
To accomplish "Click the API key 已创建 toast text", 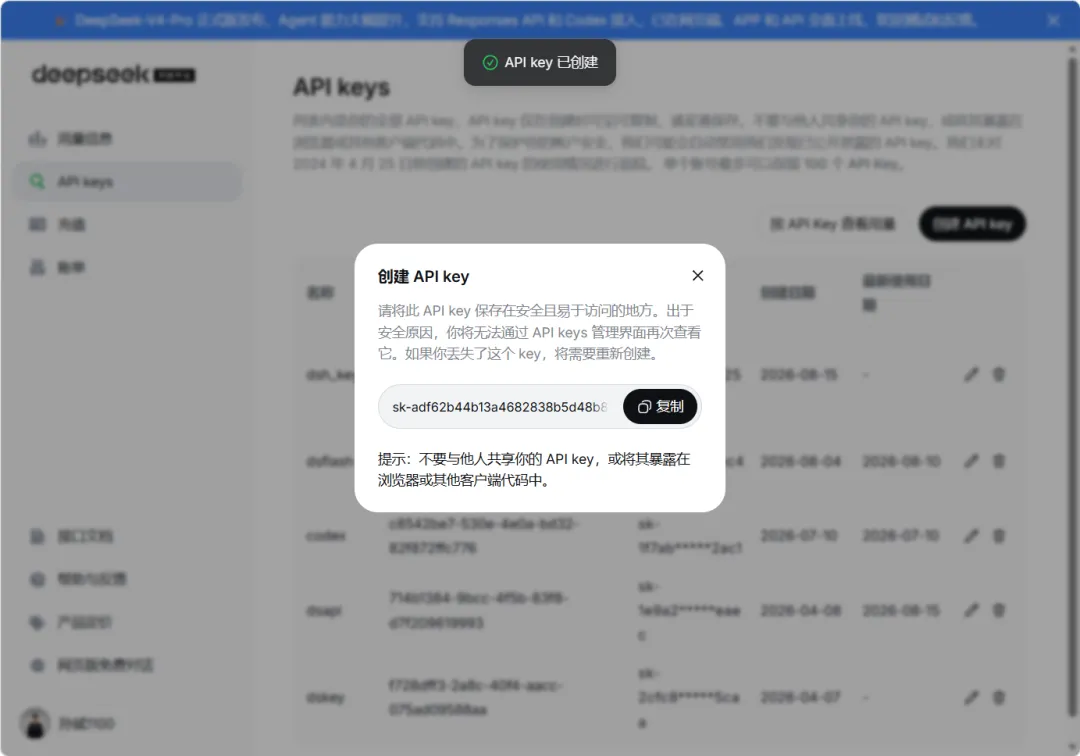I will 551,63.
